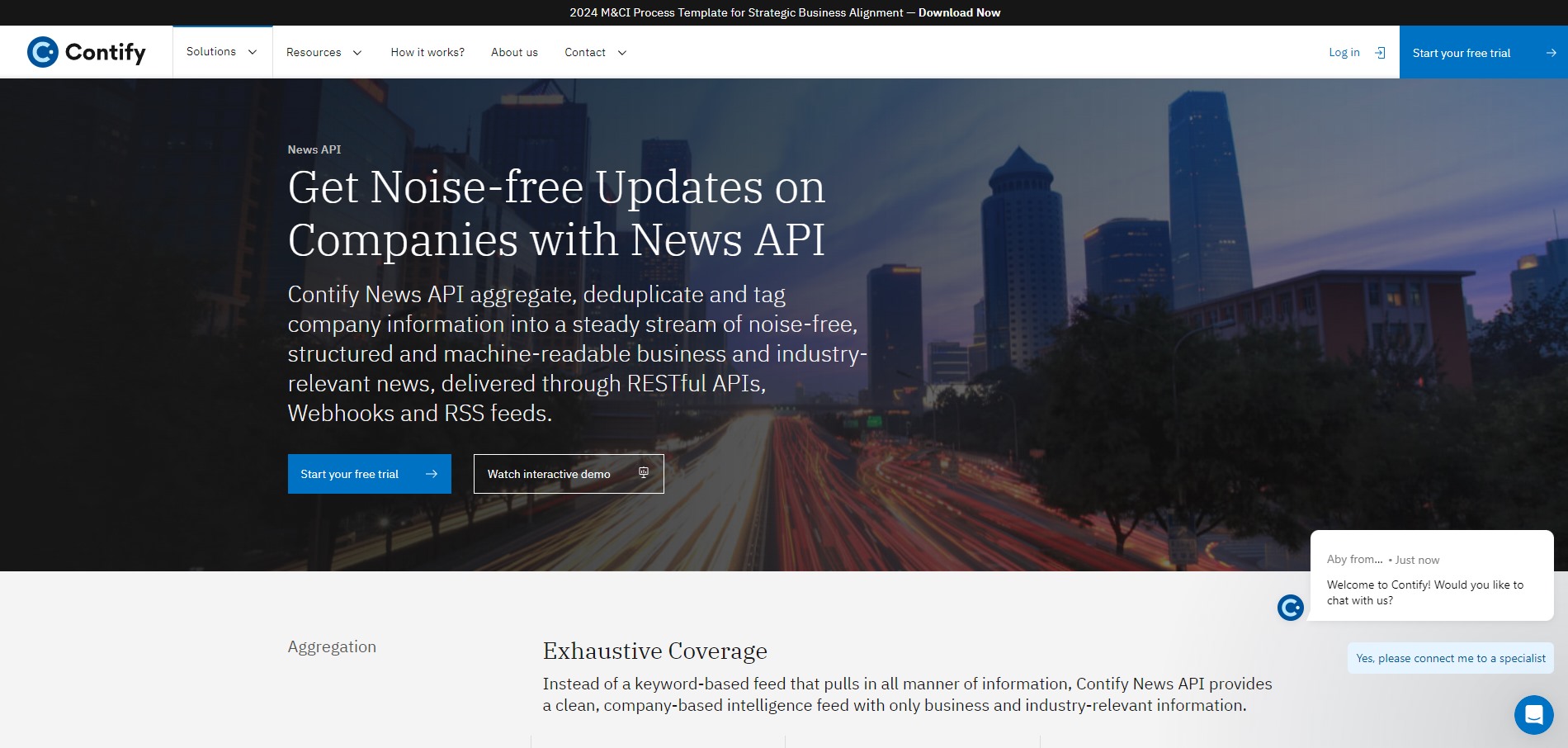The width and height of the screenshot is (1568, 748).
Task: Click the Exhaustive Coverage heading
Action: click(x=655, y=651)
